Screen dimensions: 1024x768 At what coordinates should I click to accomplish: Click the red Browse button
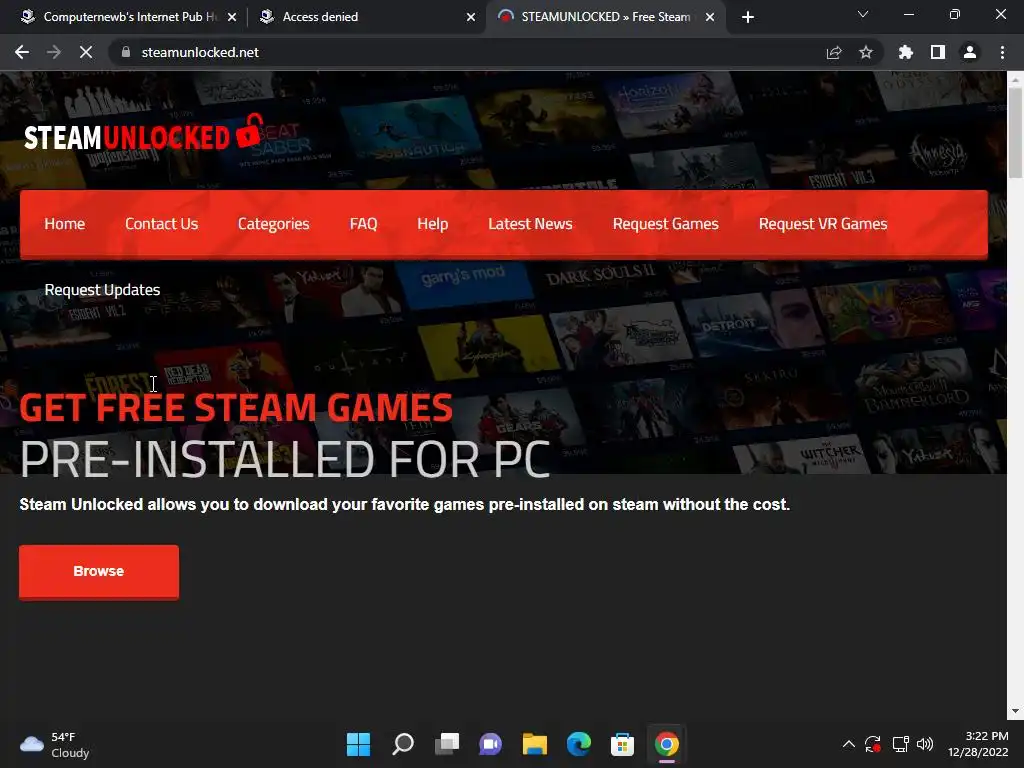pyautogui.click(x=99, y=571)
